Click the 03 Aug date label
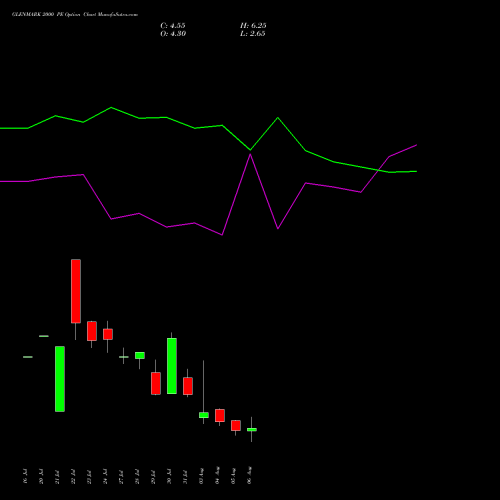This screenshot has width=500, height=500. 201,476
